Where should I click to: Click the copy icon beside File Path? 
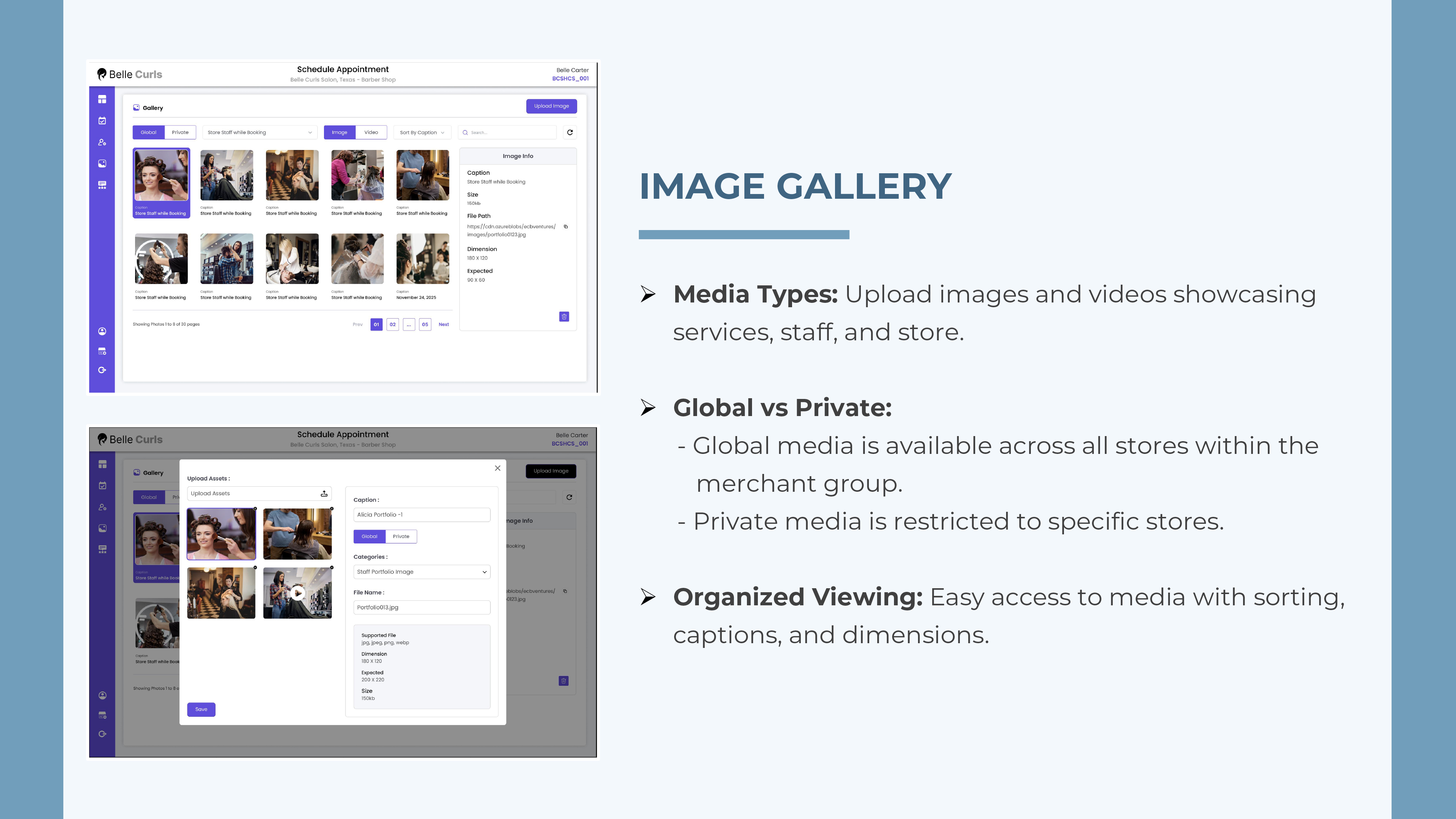[566, 227]
